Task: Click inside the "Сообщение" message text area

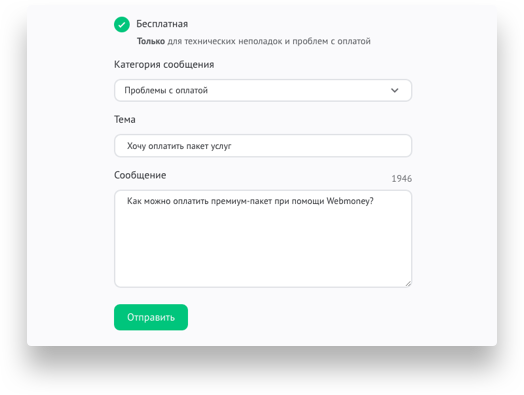Action: point(263,239)
